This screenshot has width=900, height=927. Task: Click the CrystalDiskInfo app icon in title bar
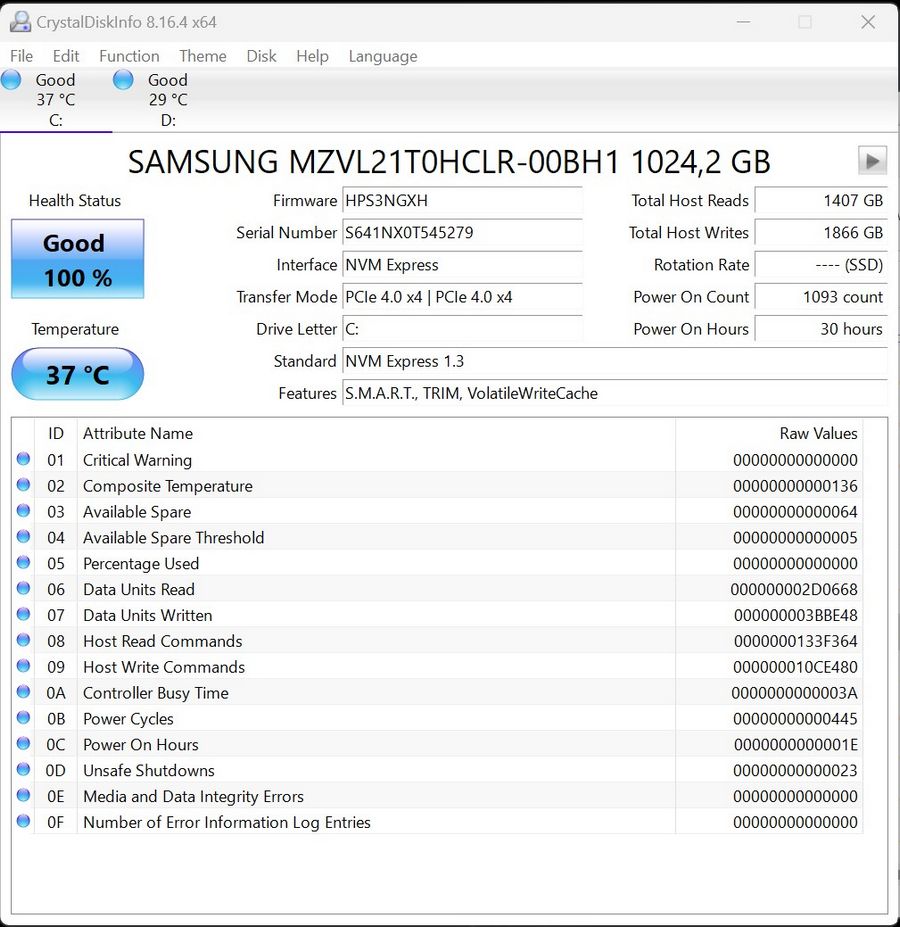click(20, 22)
